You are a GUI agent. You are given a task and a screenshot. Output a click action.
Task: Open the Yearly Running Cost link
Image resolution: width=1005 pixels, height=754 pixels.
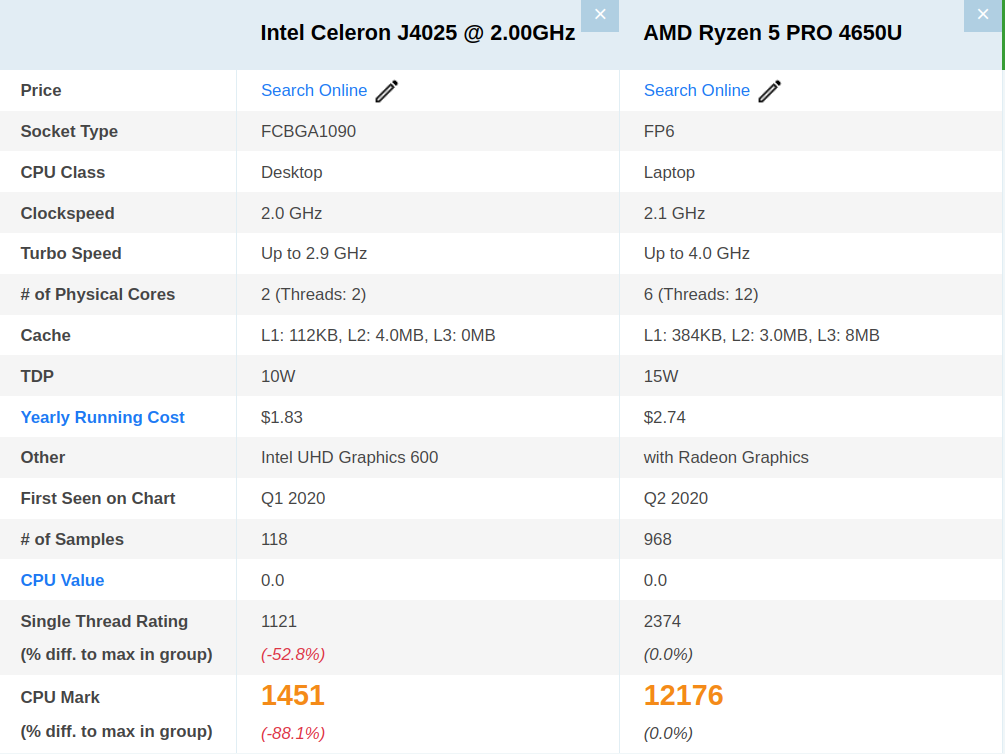[102, 417]
